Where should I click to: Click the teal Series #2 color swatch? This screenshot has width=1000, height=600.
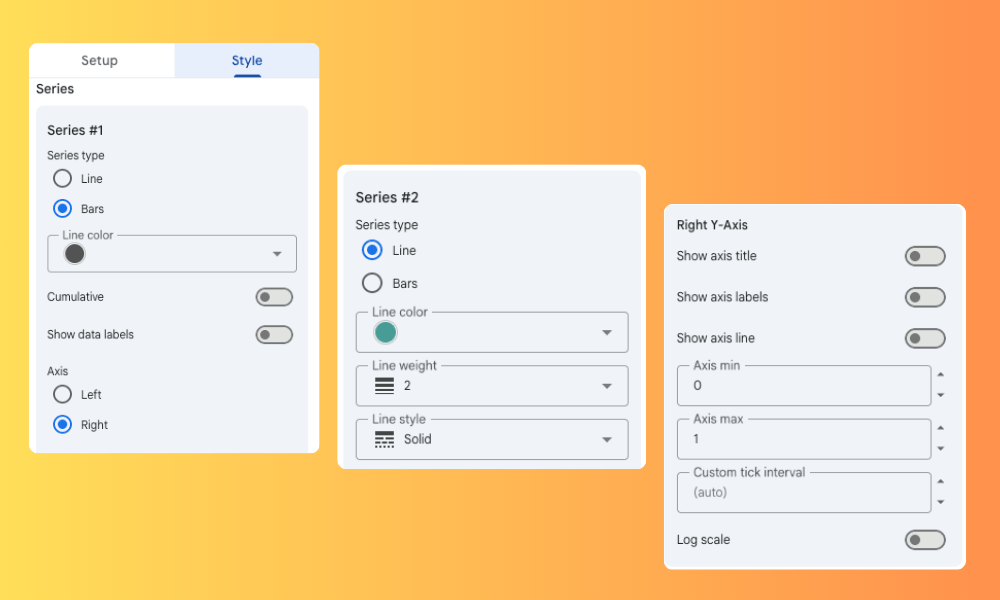tap(385, 333)
